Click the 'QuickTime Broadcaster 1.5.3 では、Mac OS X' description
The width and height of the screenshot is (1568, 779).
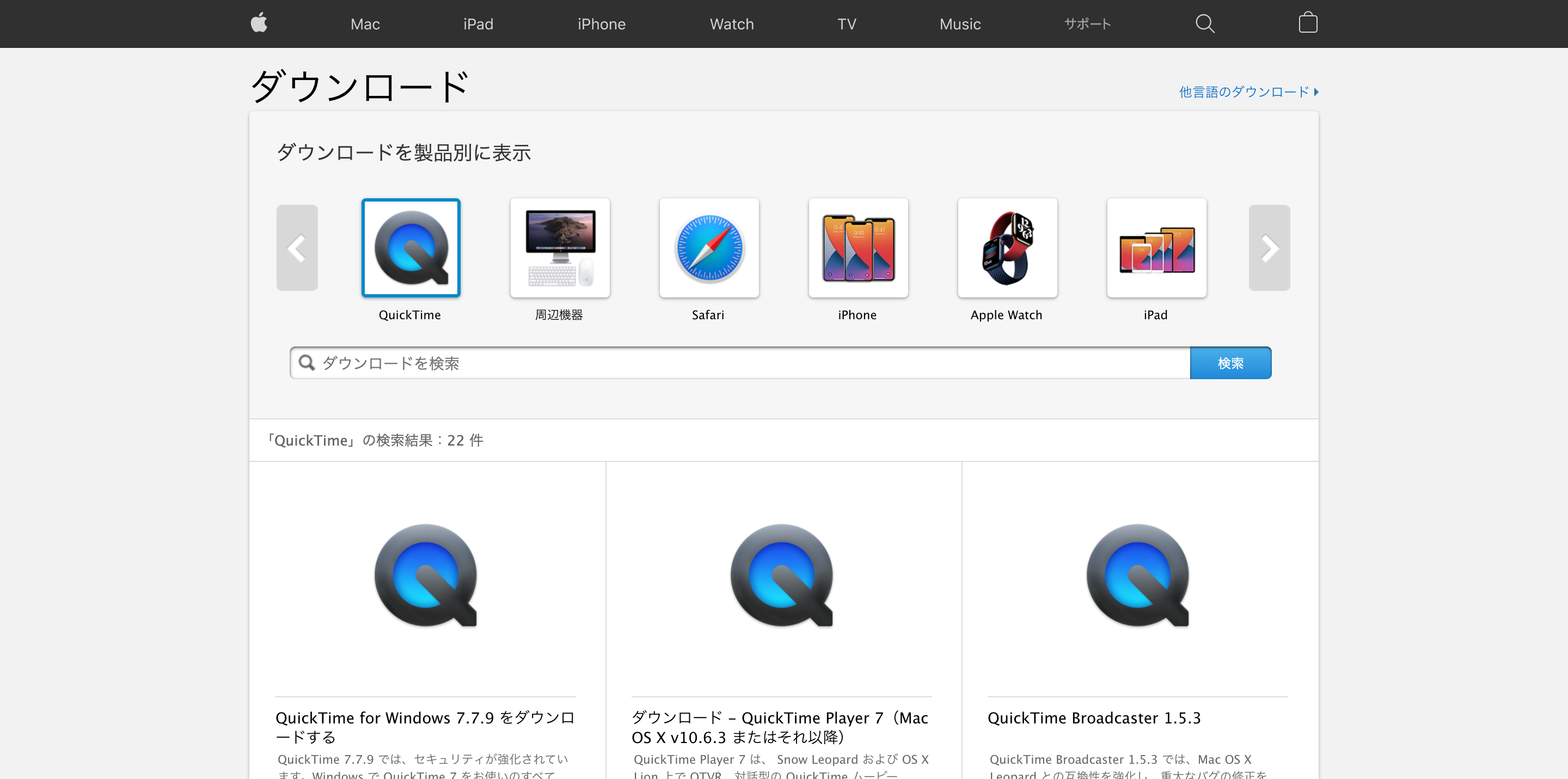pos(1120,759)
